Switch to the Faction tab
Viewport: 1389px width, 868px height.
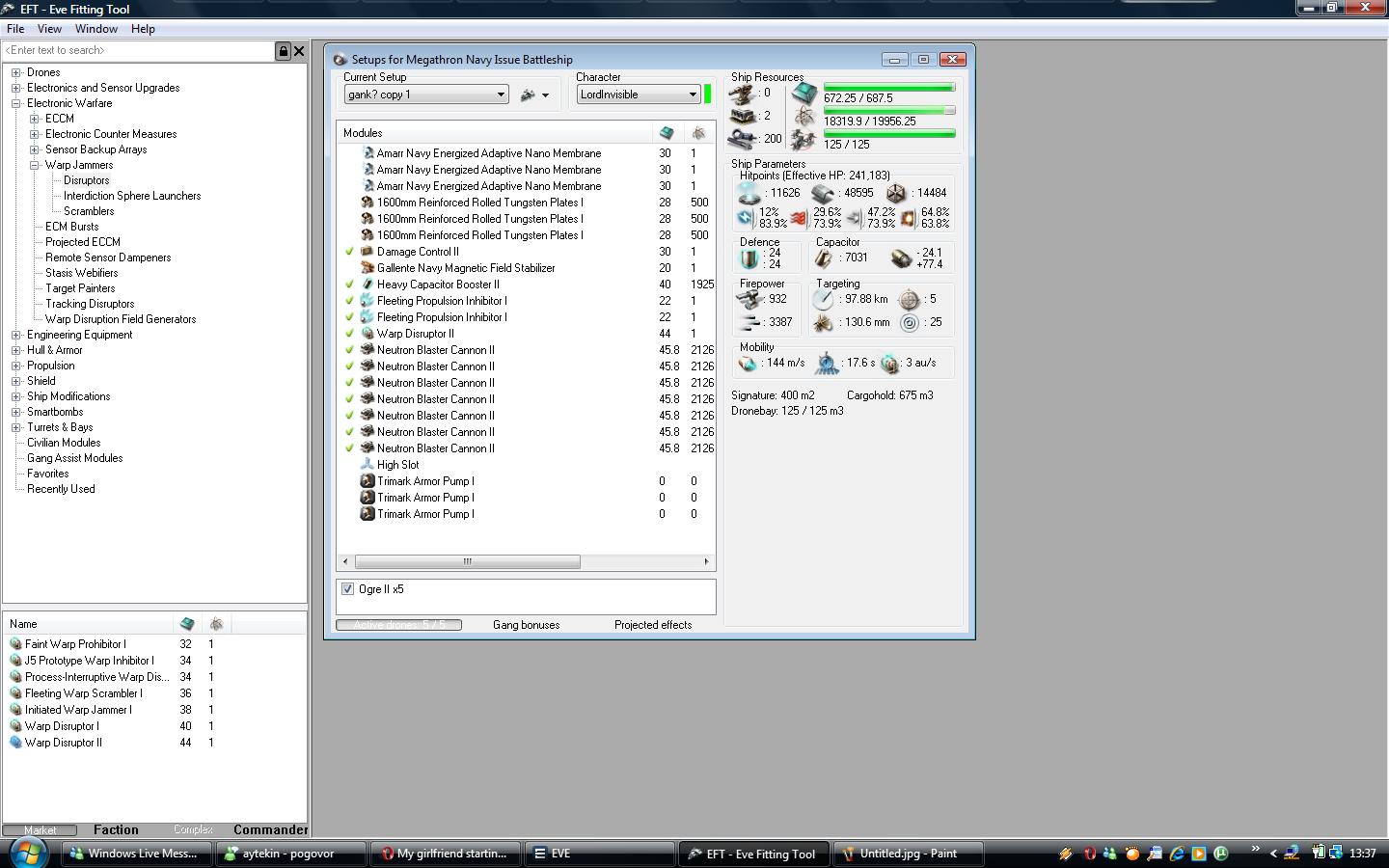pyautogui.click(x=116, y=829)
